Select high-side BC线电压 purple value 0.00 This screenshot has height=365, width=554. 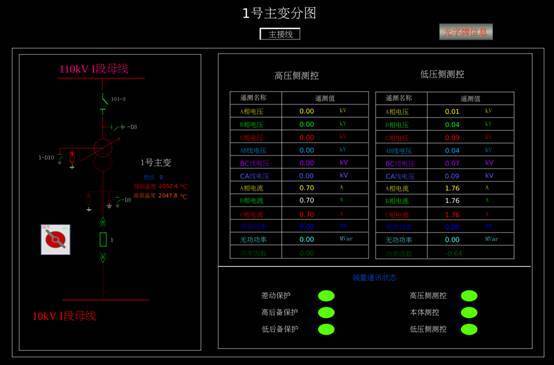click(306, 163)
